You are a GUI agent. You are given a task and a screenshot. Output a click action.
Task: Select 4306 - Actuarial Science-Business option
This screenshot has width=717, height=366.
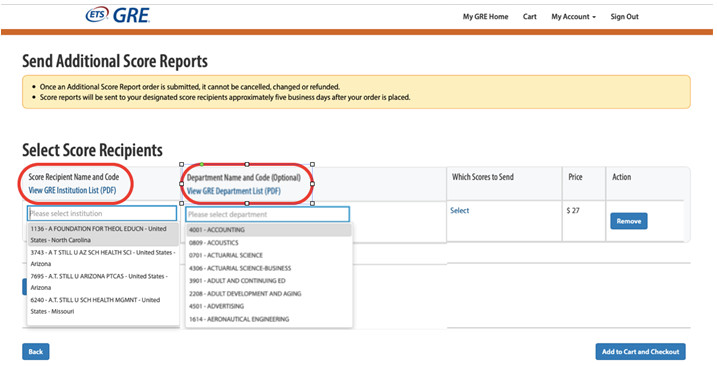coord(269,268)
